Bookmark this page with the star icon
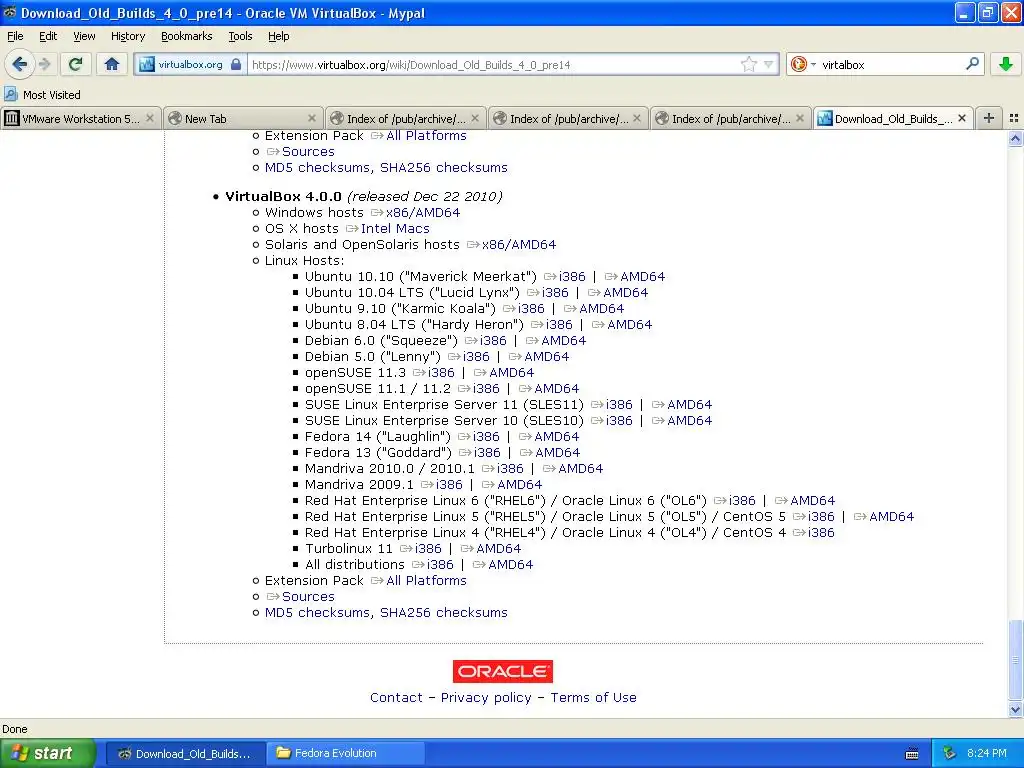Screen dimensions: 1024x768 point(748,64)
